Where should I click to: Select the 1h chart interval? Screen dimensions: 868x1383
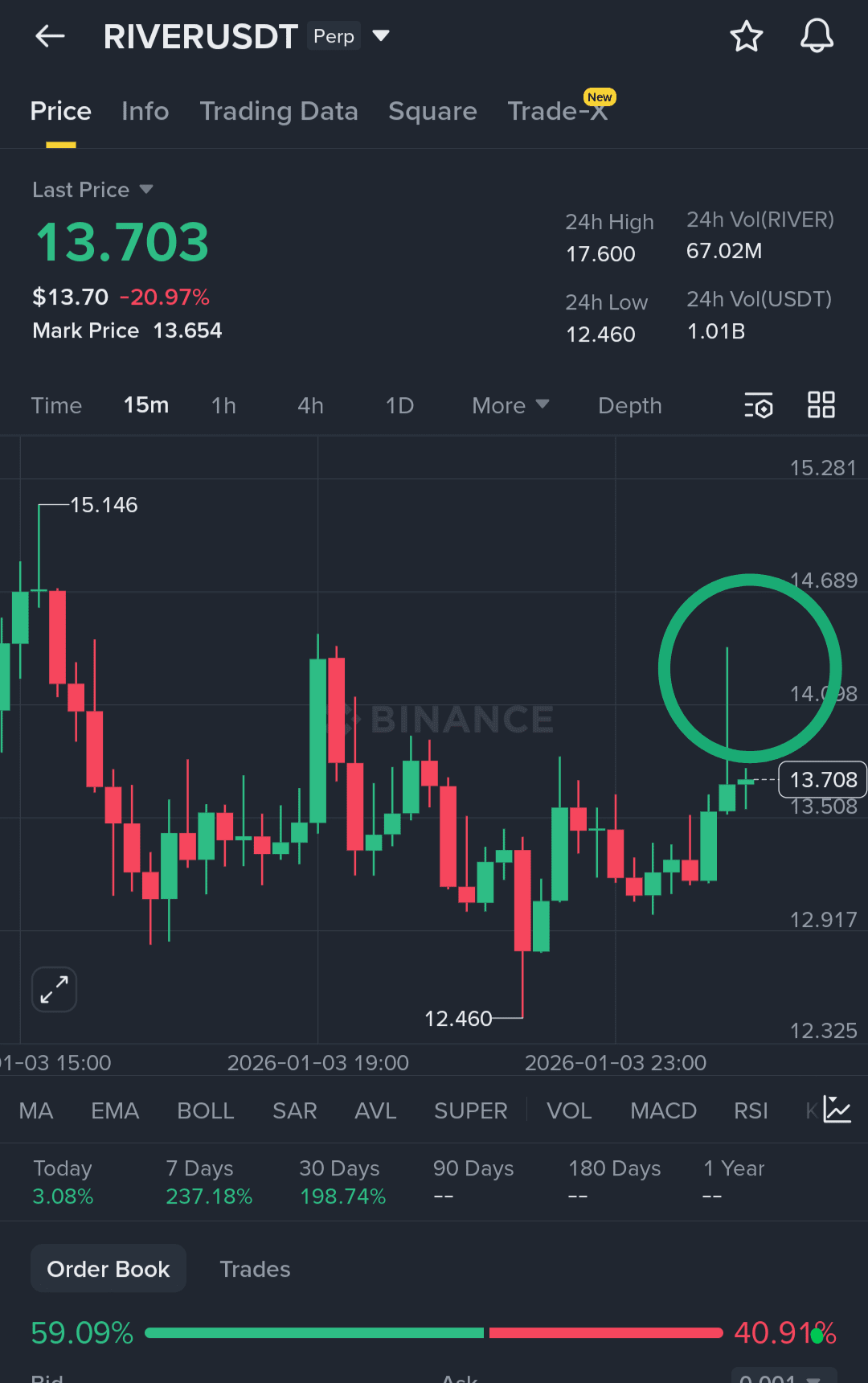tap(223, 405)
